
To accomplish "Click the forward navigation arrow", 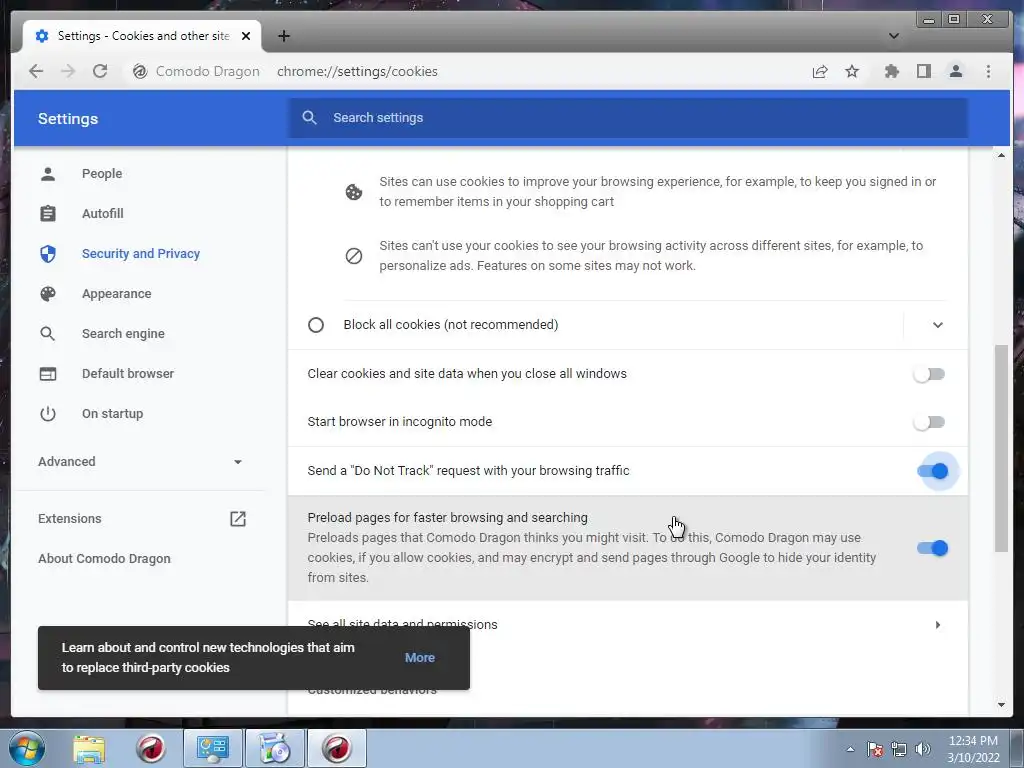I will click(68, 71).
